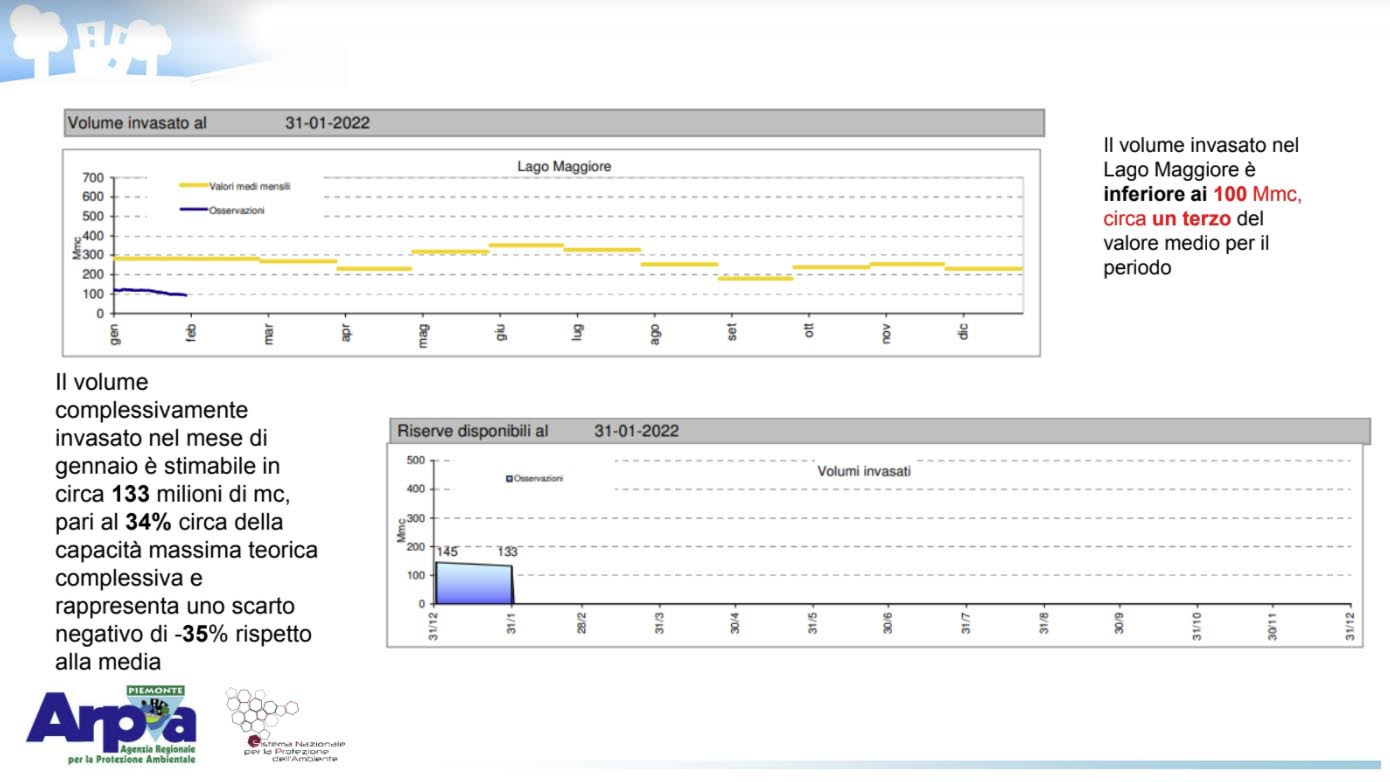
Task: Click the white tree and buildings graphic
Action: click(90, 42)
